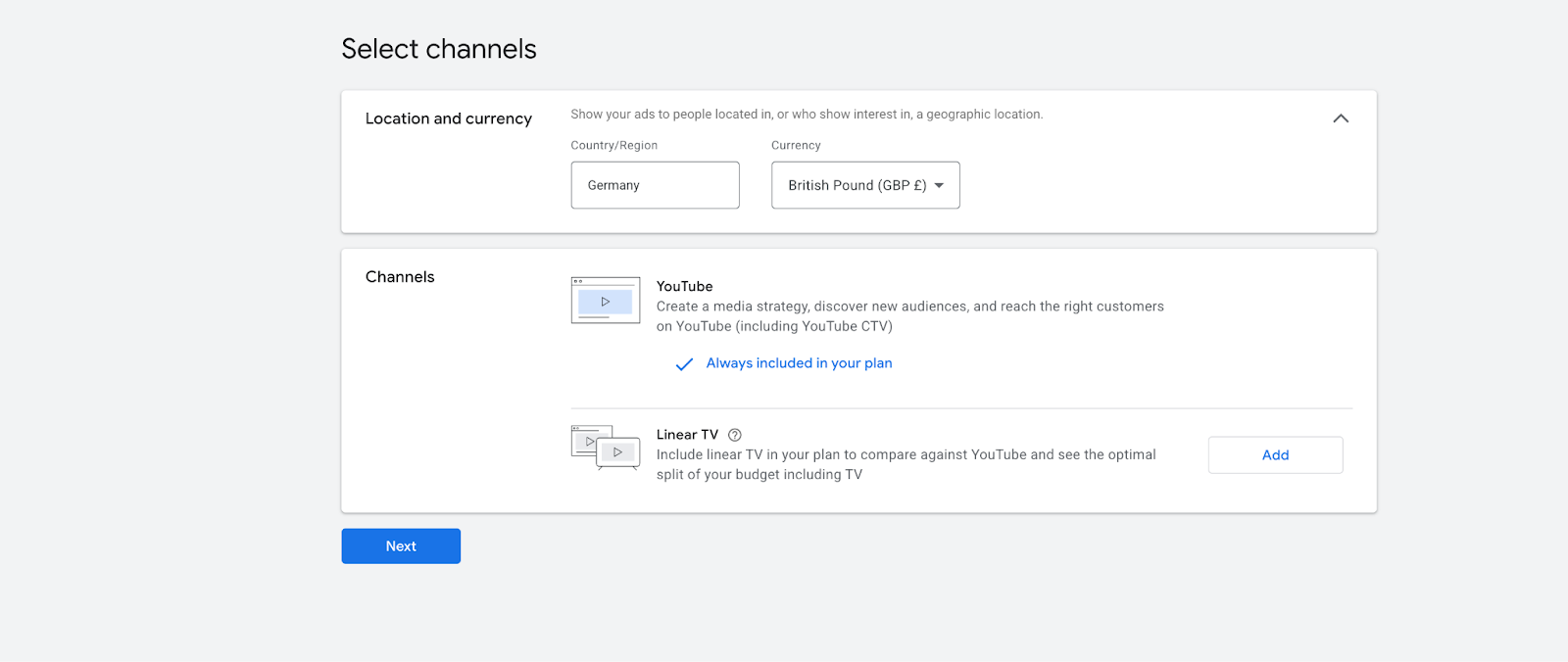Click the 'Select channels' page heading
Viewport: 1568px width, 662px height.
coord(439,49)
